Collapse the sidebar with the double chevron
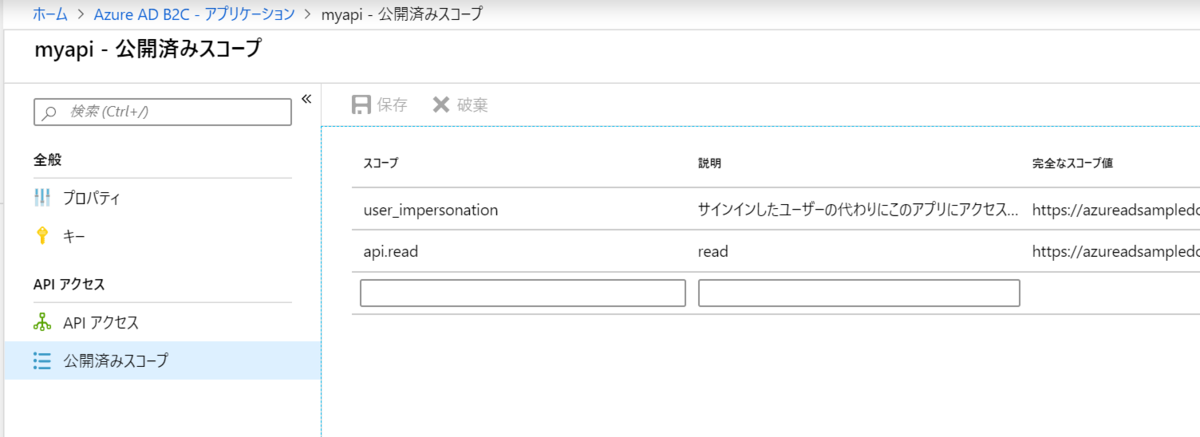The height and width of the screenshot is (437, 1200). (x=306, y=98)
